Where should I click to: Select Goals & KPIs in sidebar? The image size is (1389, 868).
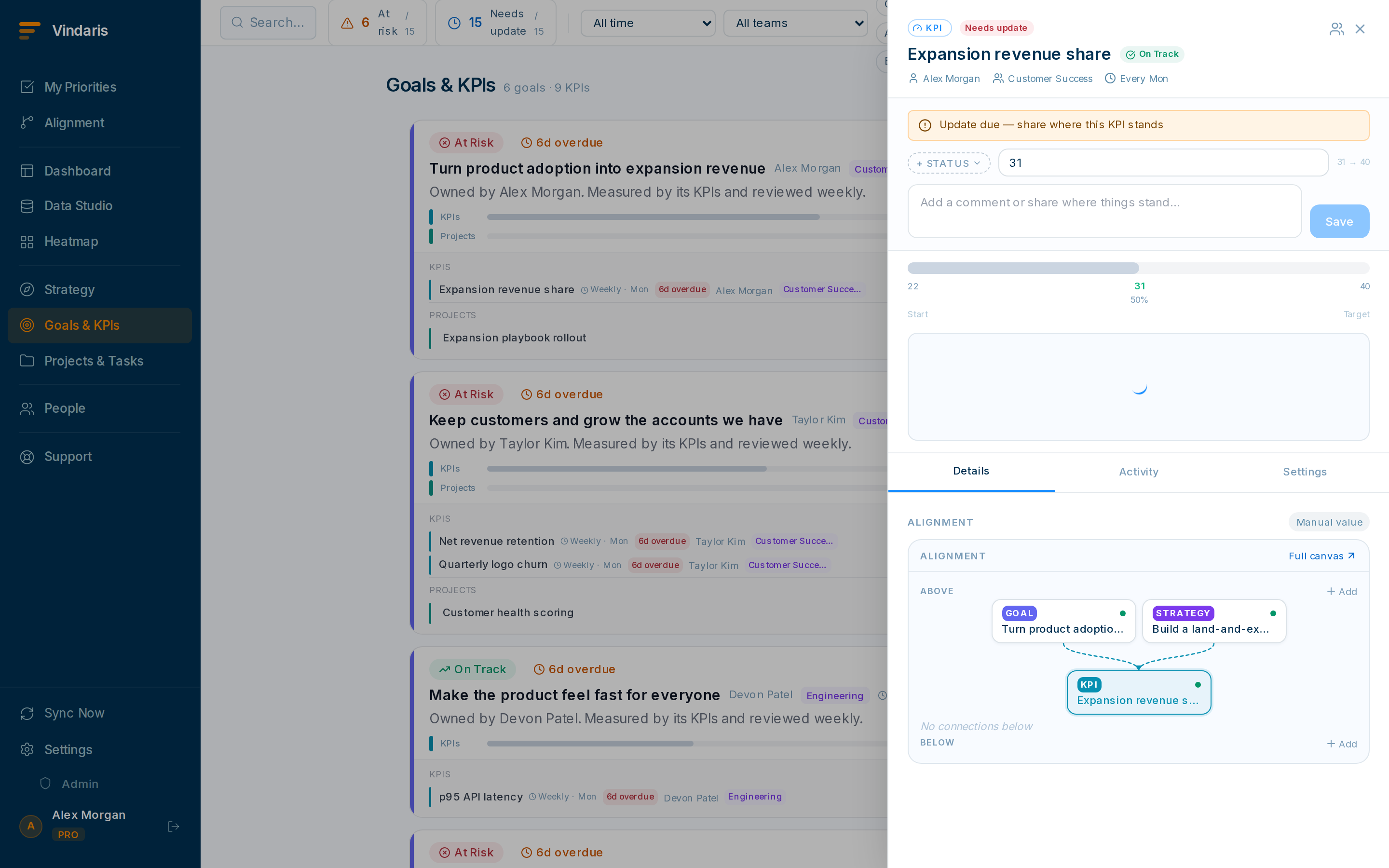[99, 325]
